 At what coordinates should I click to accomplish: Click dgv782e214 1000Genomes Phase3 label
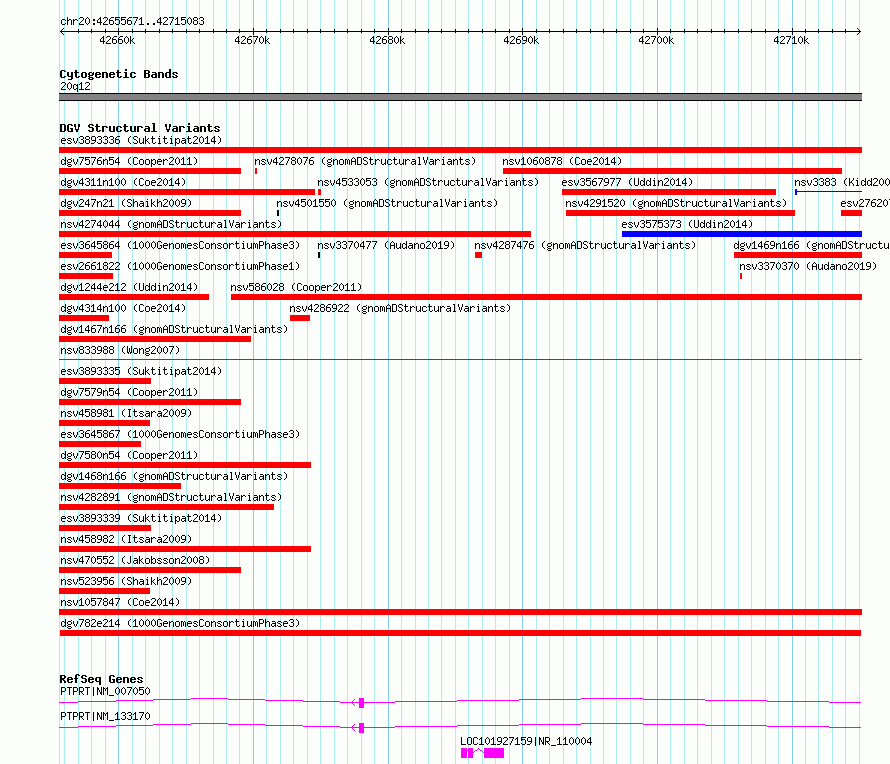(x=180, y=623)
